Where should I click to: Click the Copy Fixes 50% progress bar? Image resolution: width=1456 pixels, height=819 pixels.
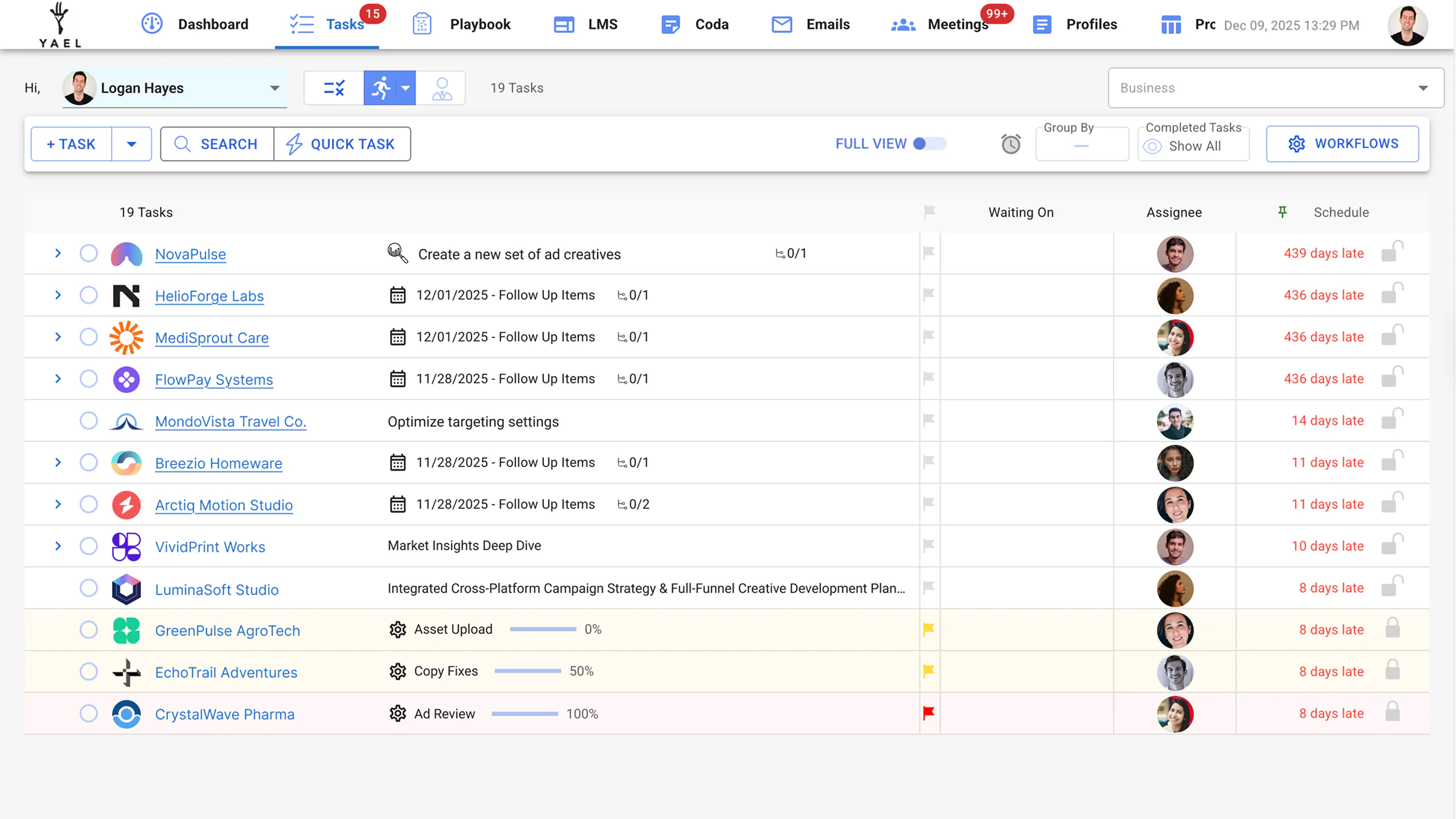[x=528, y=671]
